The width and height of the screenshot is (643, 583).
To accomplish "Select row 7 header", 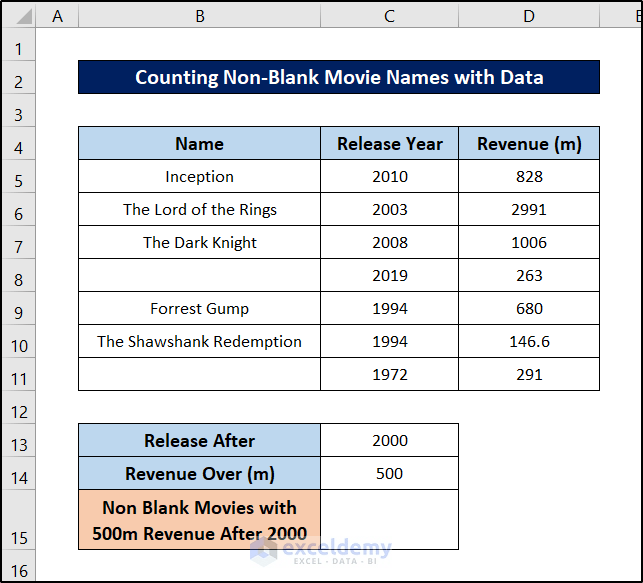I will coord(19,242).
